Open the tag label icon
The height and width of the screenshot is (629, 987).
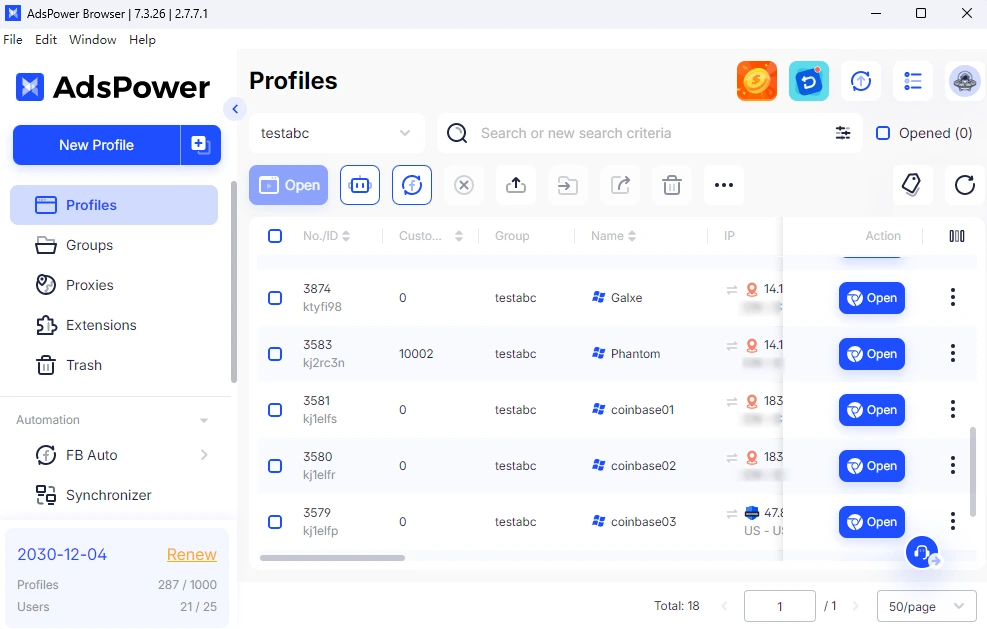pos(911,185)
